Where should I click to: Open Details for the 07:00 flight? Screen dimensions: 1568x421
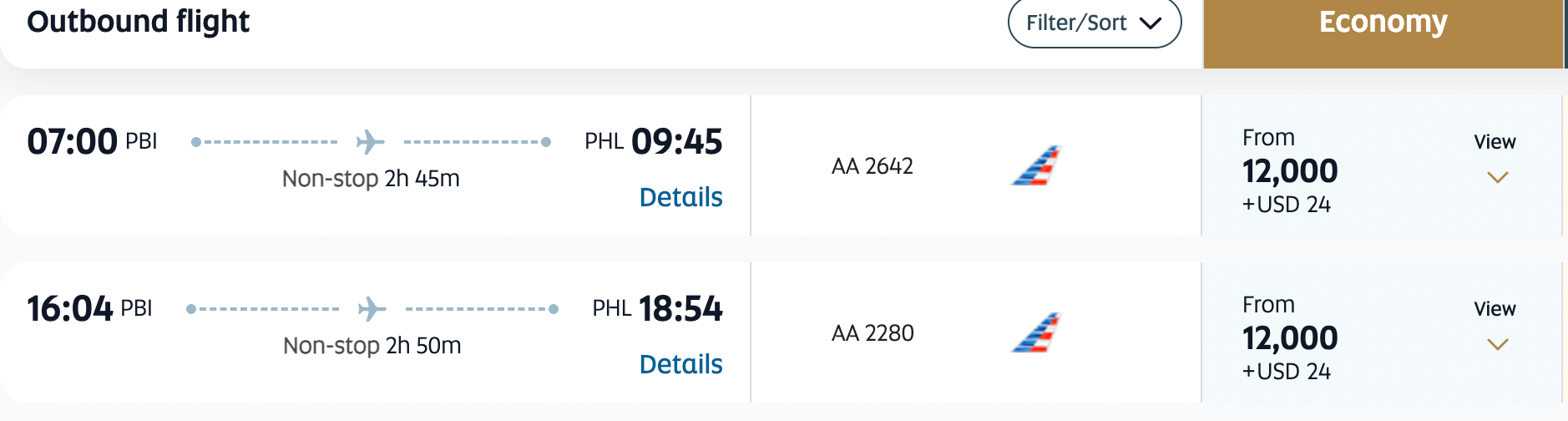click(680, 197)
